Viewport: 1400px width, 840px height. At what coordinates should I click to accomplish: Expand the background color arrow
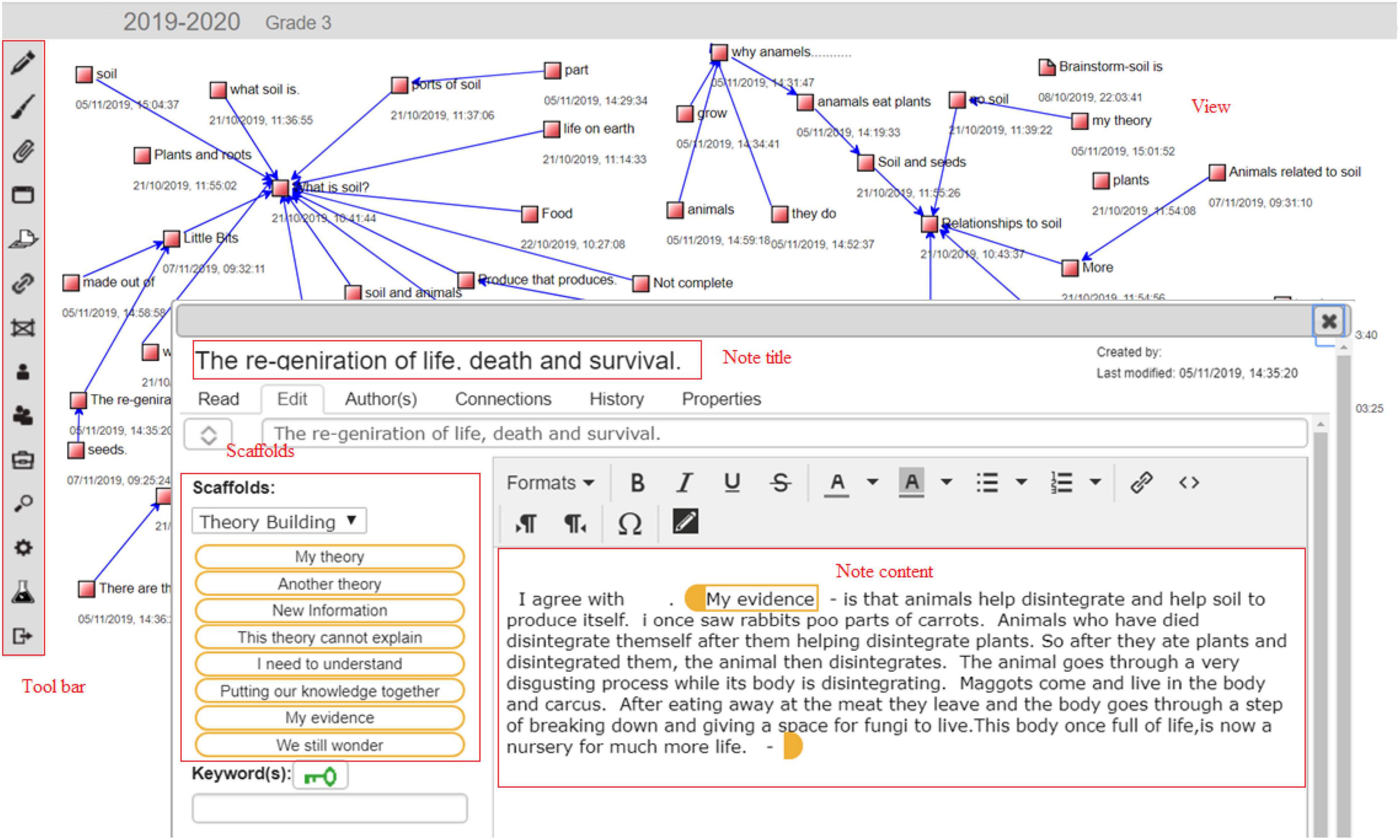(x=946, y=482)
